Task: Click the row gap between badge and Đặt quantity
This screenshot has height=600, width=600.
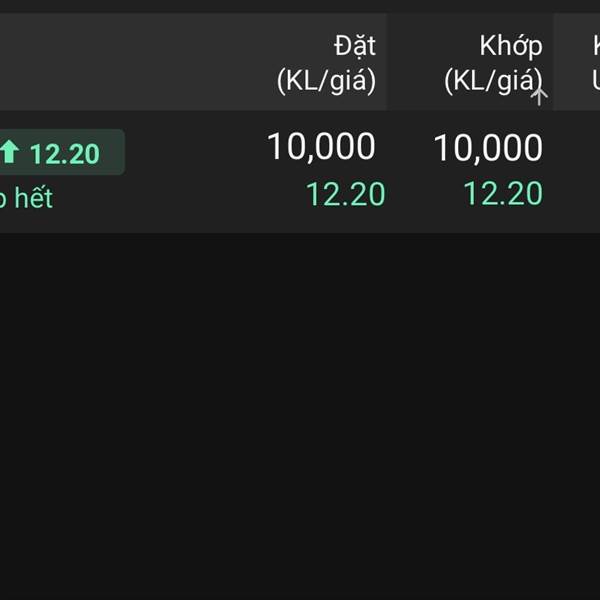Action: click(x=195, y=153)
